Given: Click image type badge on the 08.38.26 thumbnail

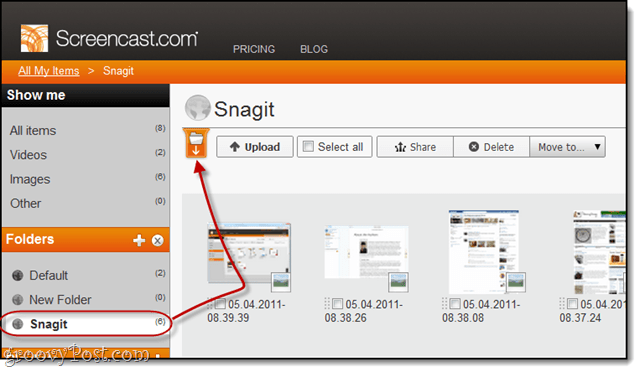Looking at the screenshot, I should pos(398,282).
